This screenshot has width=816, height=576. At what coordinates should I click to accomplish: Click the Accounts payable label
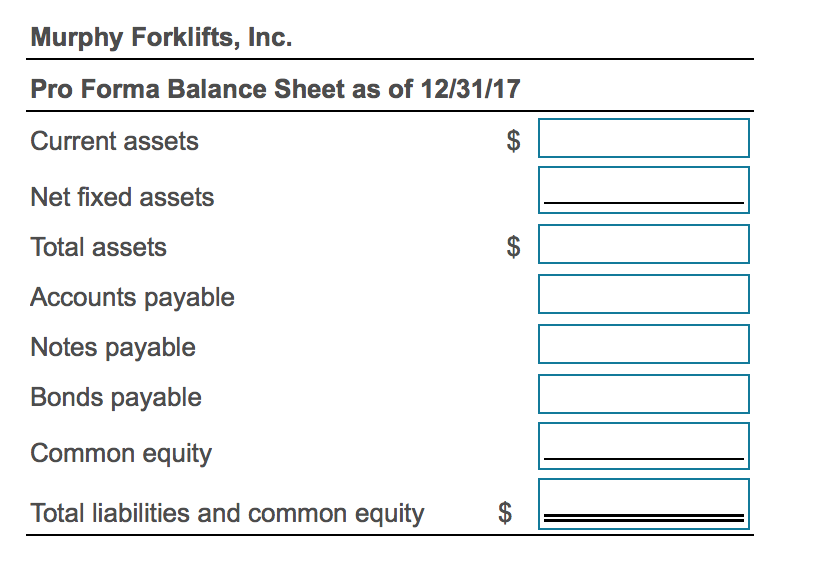[x=132, y=297]
